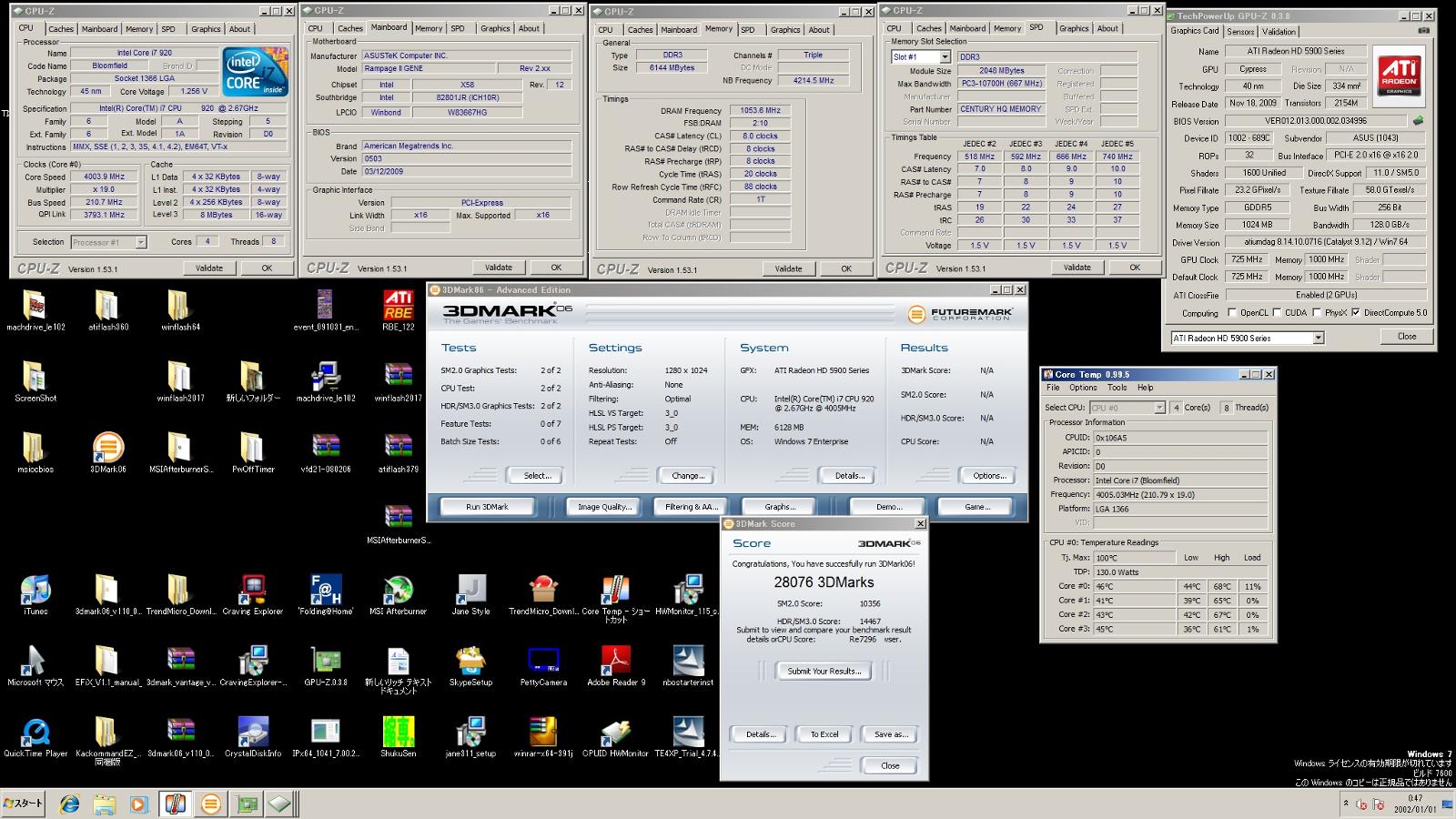Launch MSI Afterburner desktop shortcut
The height and width of the screenshot is (819, 1456).
pos(398,590)
